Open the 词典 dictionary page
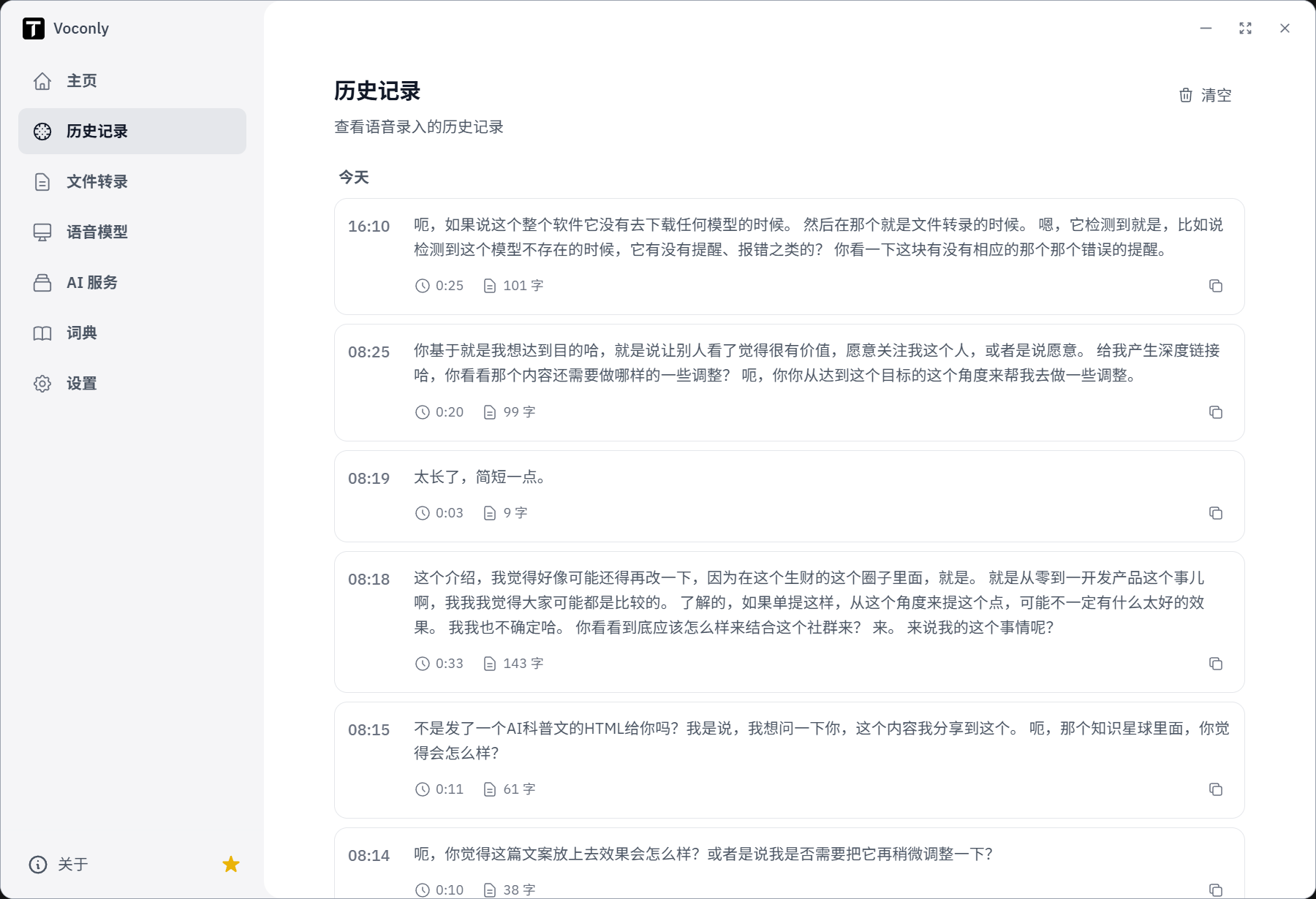 click(132, 333)
